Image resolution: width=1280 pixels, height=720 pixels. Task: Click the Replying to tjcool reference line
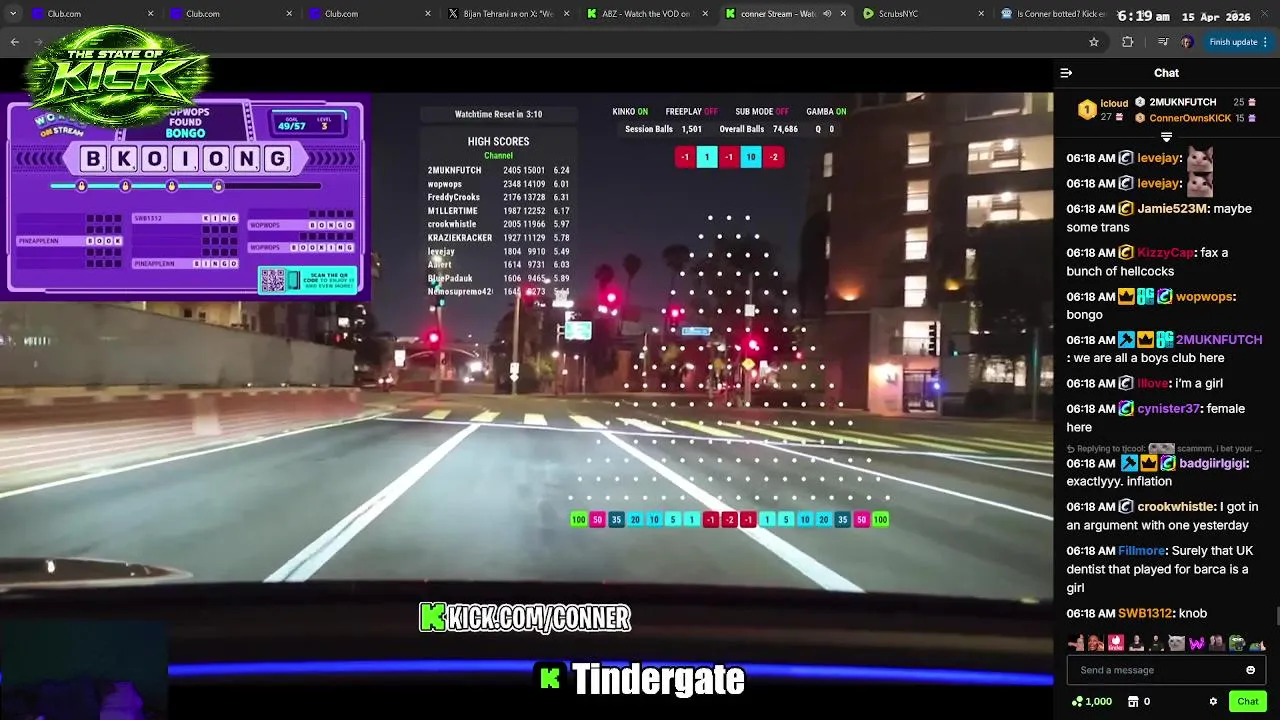(x=1166, y=449)
